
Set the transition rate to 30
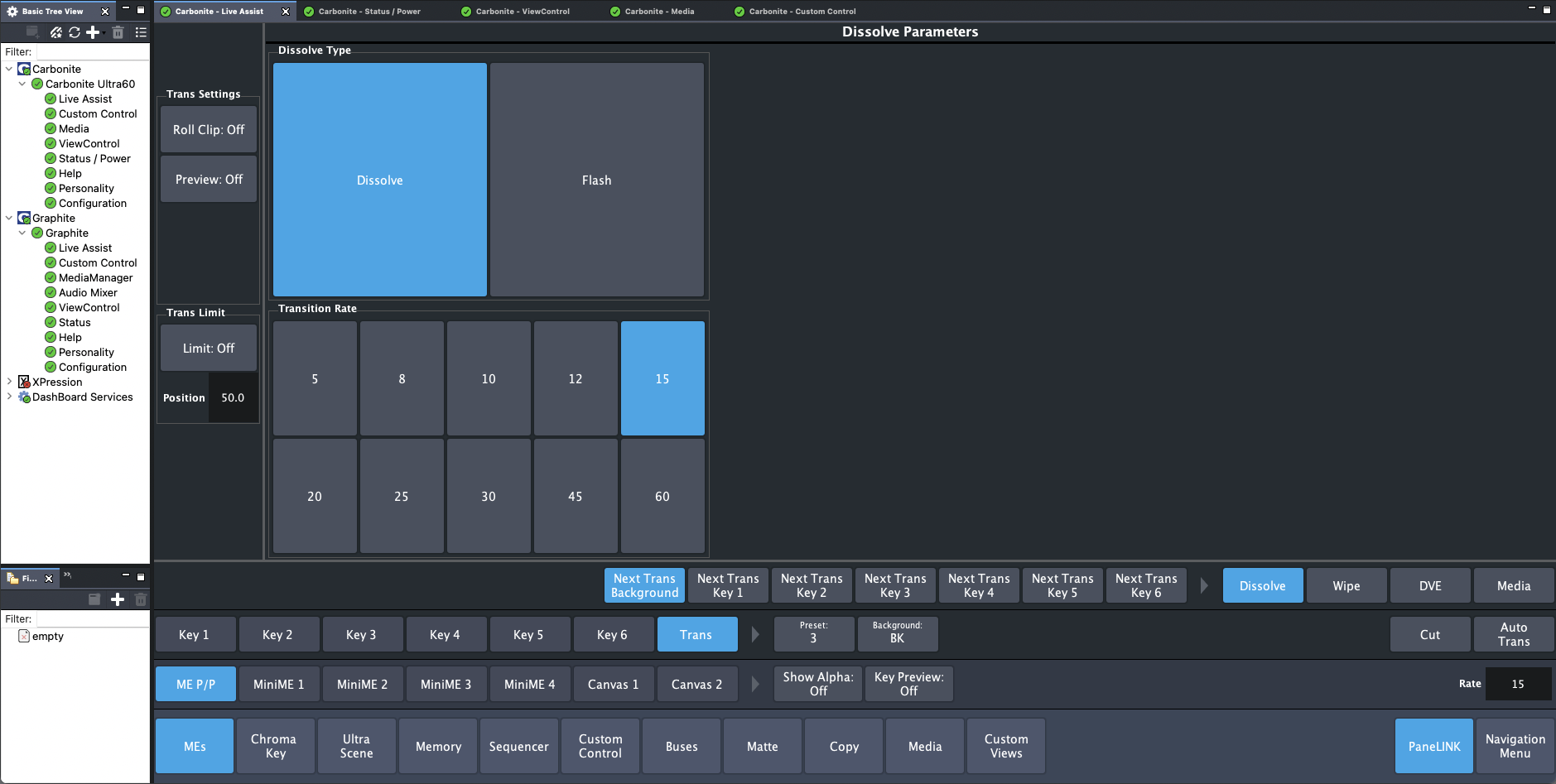pyautogui.click(x=489, y=497)
